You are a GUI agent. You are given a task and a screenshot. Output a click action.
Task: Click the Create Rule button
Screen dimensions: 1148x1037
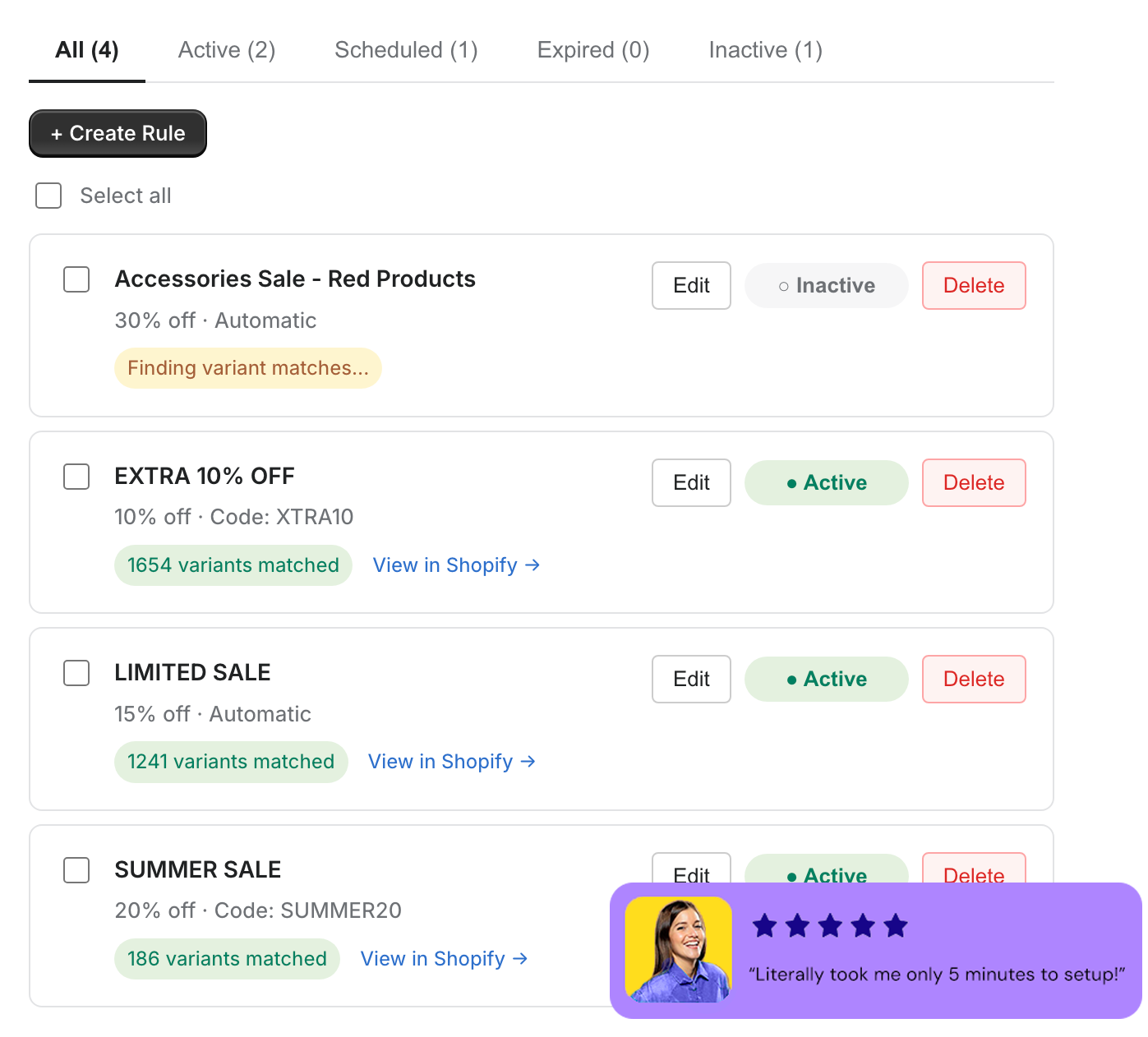[x=118, y=134]
